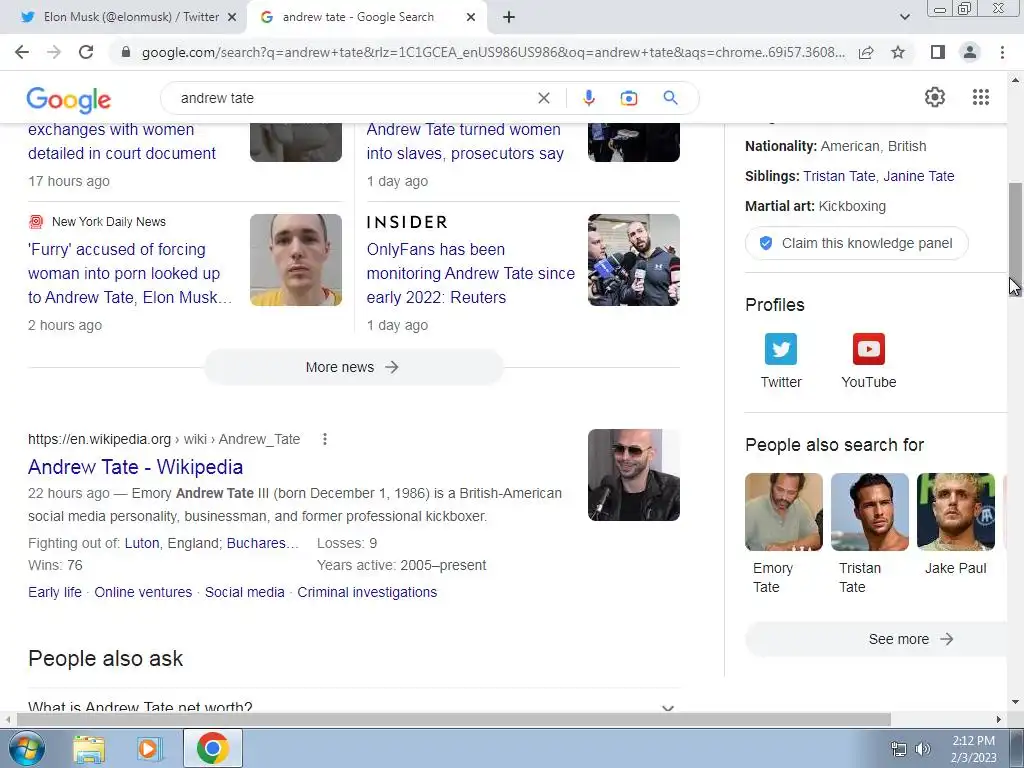The height and width of the screenshot is (768, 1024).
Task: Open exchanges with women court document article
Action: (x=121, y=141)
